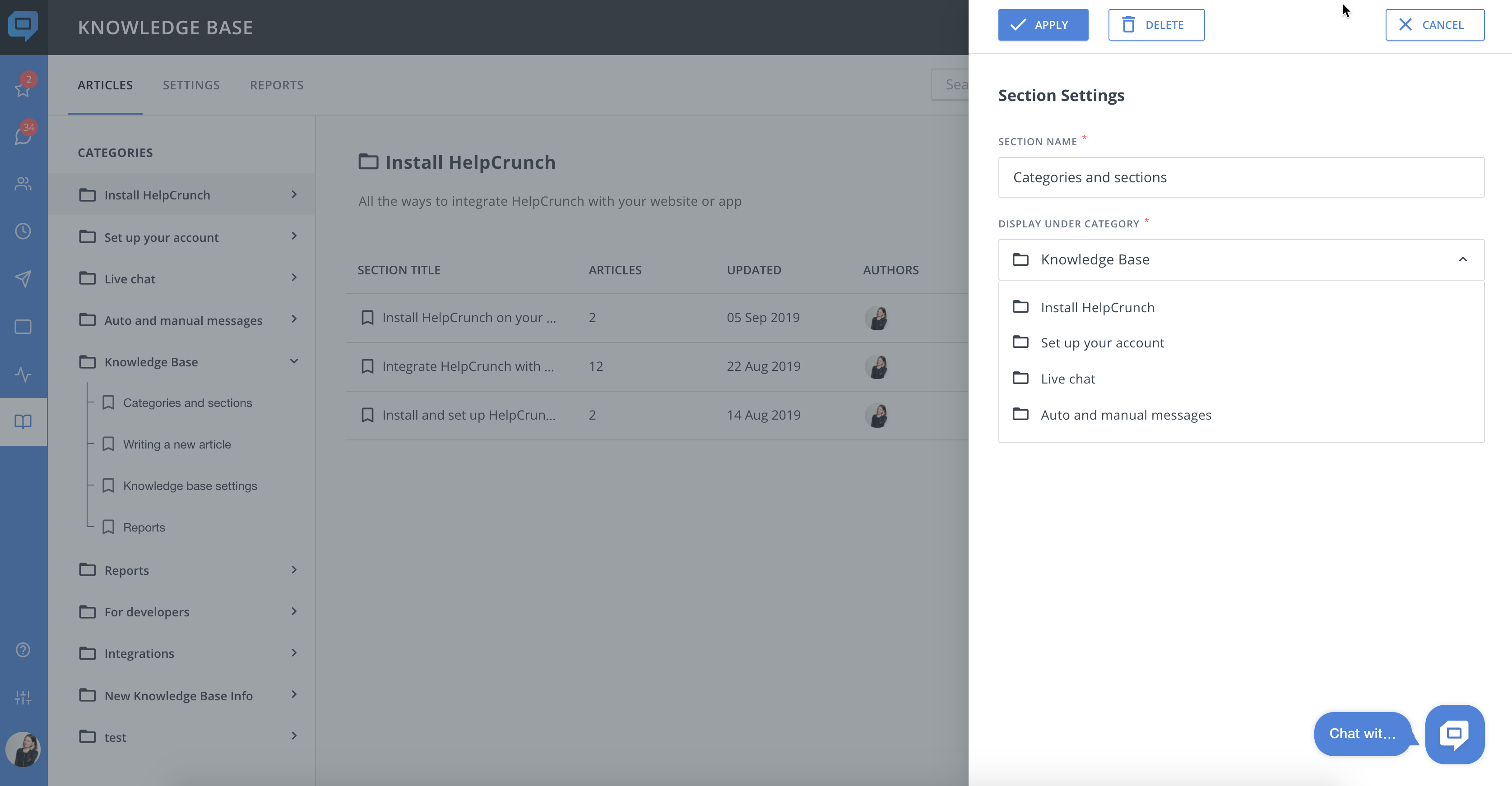Click the Cancel button
The height and width of the screenshot is (786, 1512).
(1434, 25)
